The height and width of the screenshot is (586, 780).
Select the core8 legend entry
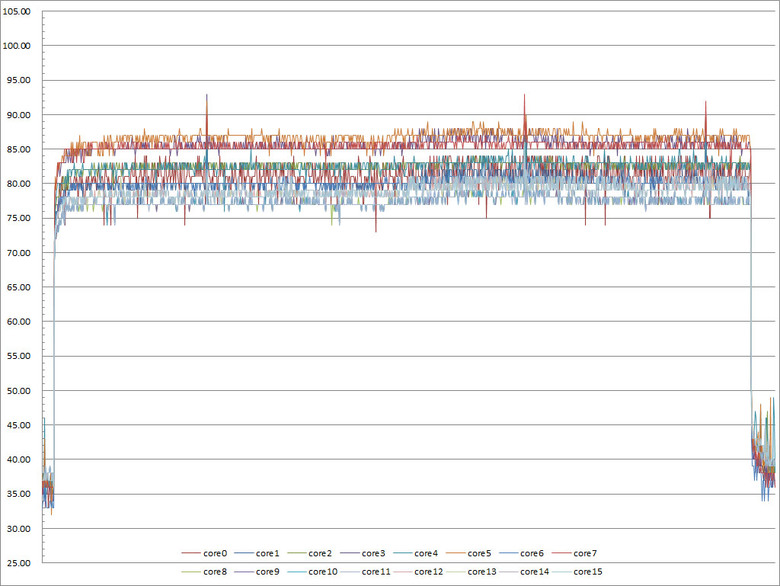(x=204, y=572)
